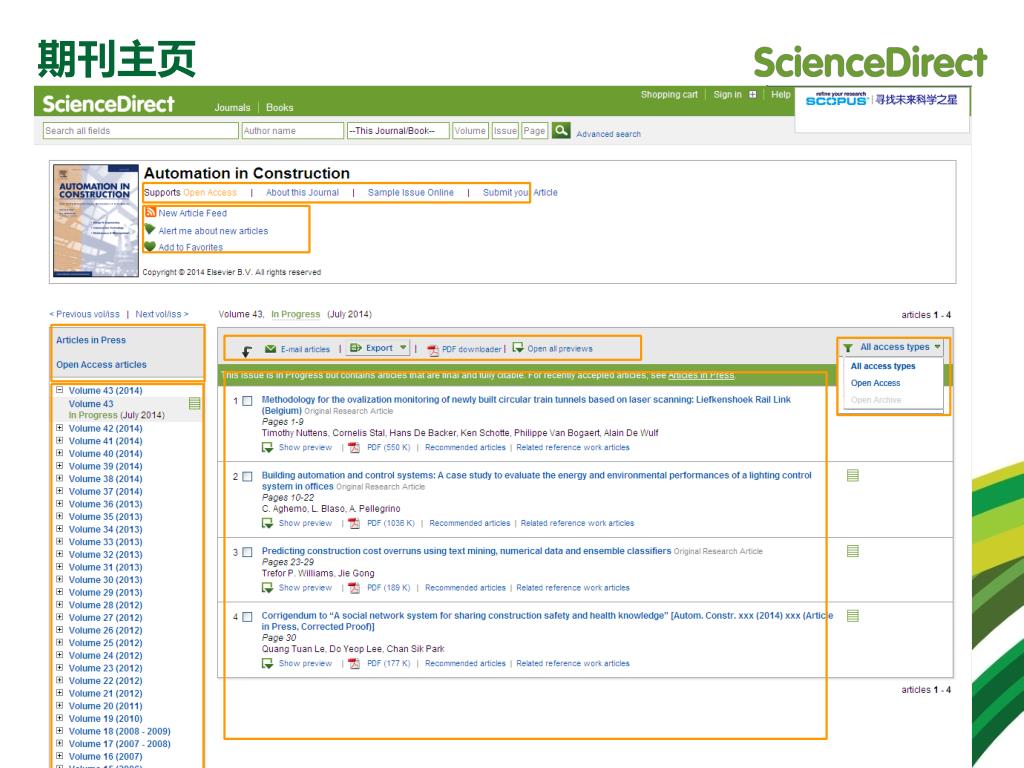Go to Previous vol/iss
The height and width of the screenshot is (768, 1024).
85,314
